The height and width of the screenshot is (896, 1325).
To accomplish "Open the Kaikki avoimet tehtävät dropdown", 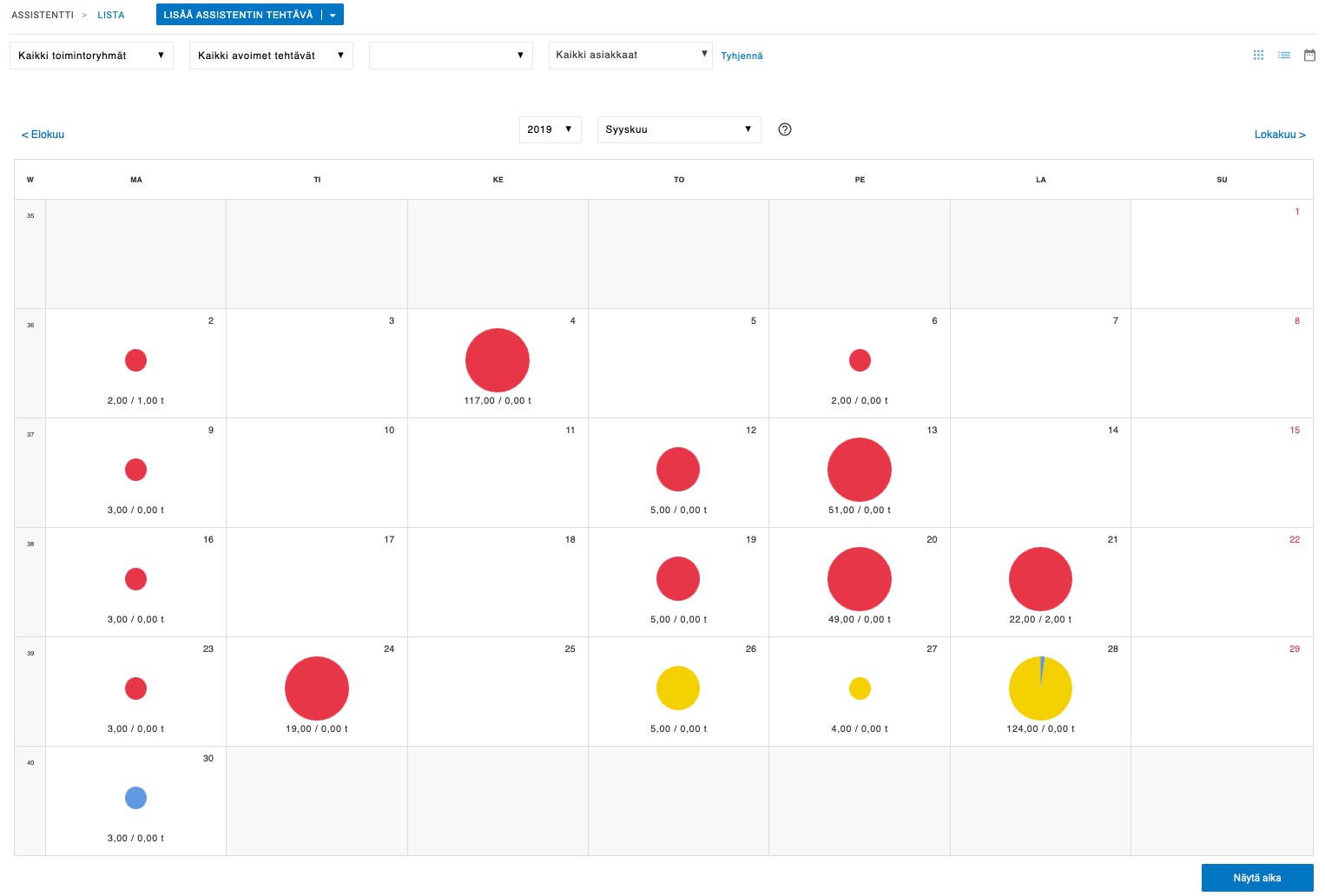I will coord(271,56).
